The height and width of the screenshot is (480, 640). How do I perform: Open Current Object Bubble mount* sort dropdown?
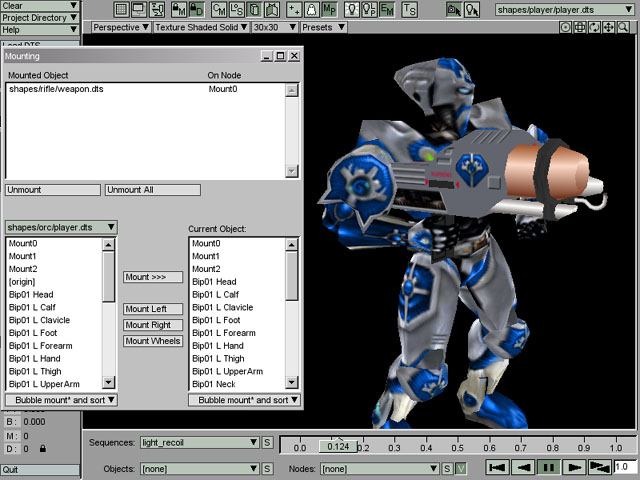(x=244, y=400)
